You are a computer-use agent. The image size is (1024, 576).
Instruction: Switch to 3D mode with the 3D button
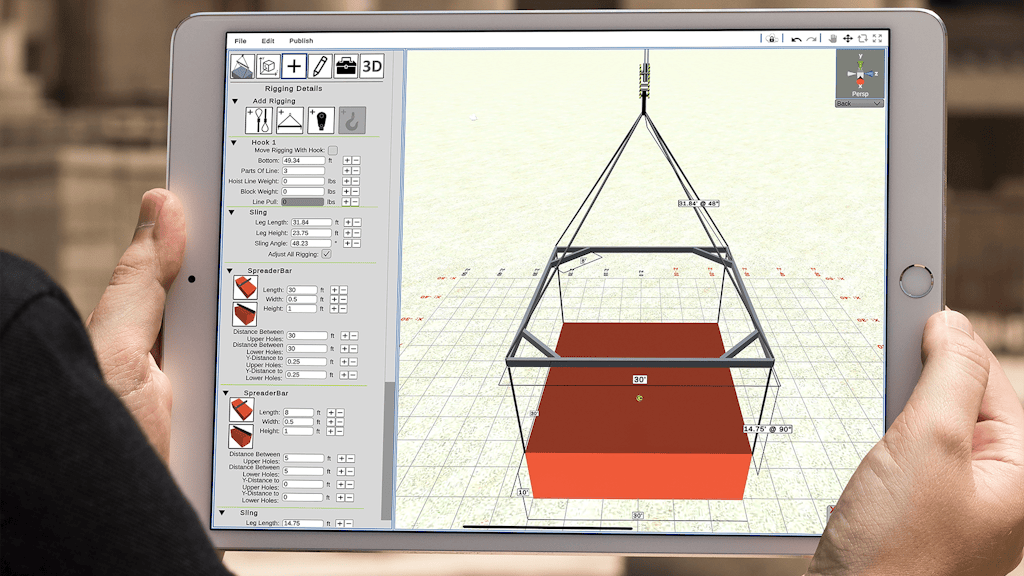pos(371,66)
